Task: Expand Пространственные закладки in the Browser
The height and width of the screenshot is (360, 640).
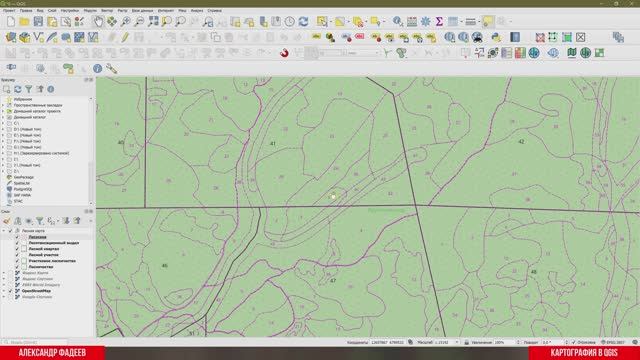Action: pos(3,105)
